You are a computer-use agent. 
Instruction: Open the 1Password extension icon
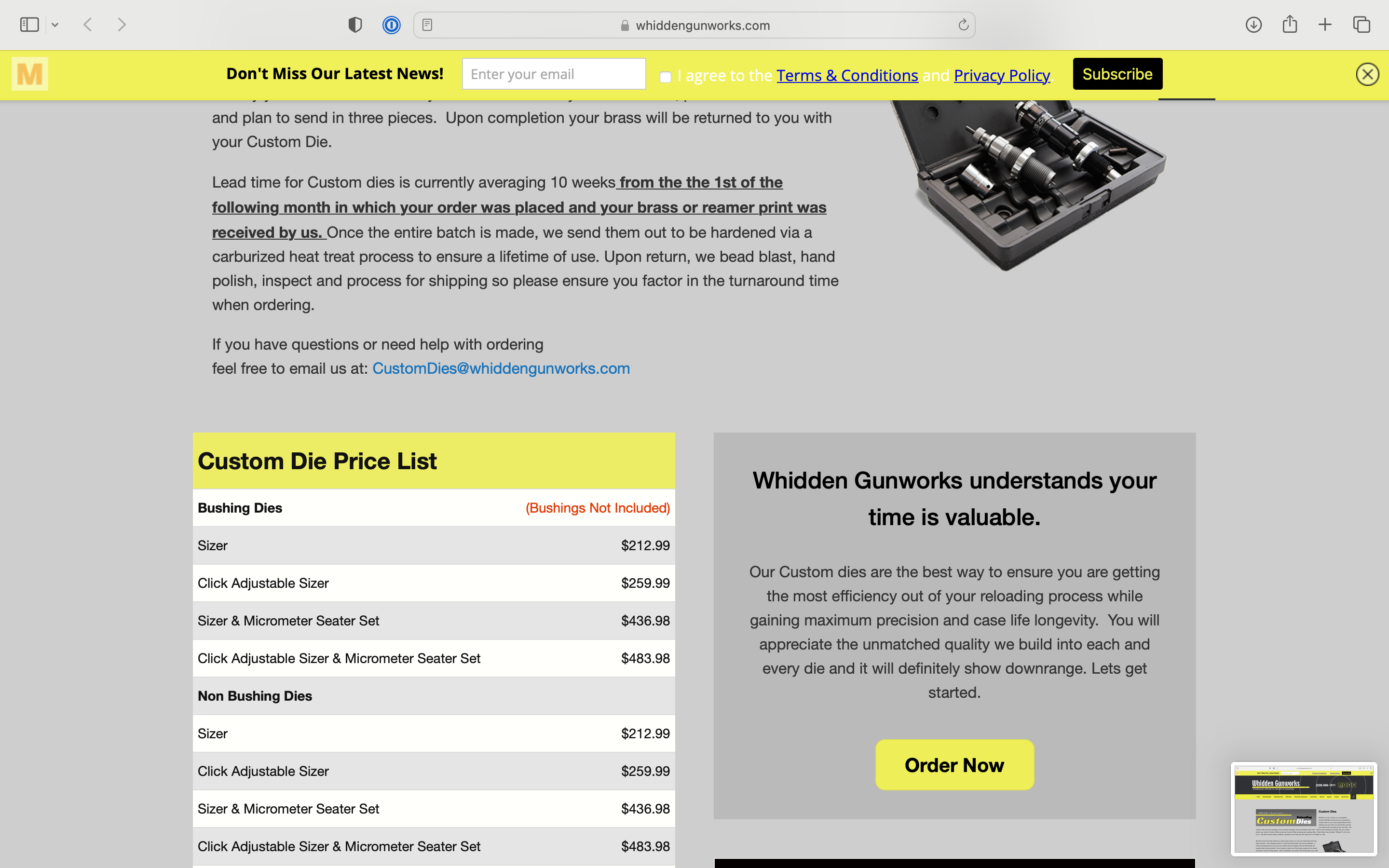[x=392, y=25]
